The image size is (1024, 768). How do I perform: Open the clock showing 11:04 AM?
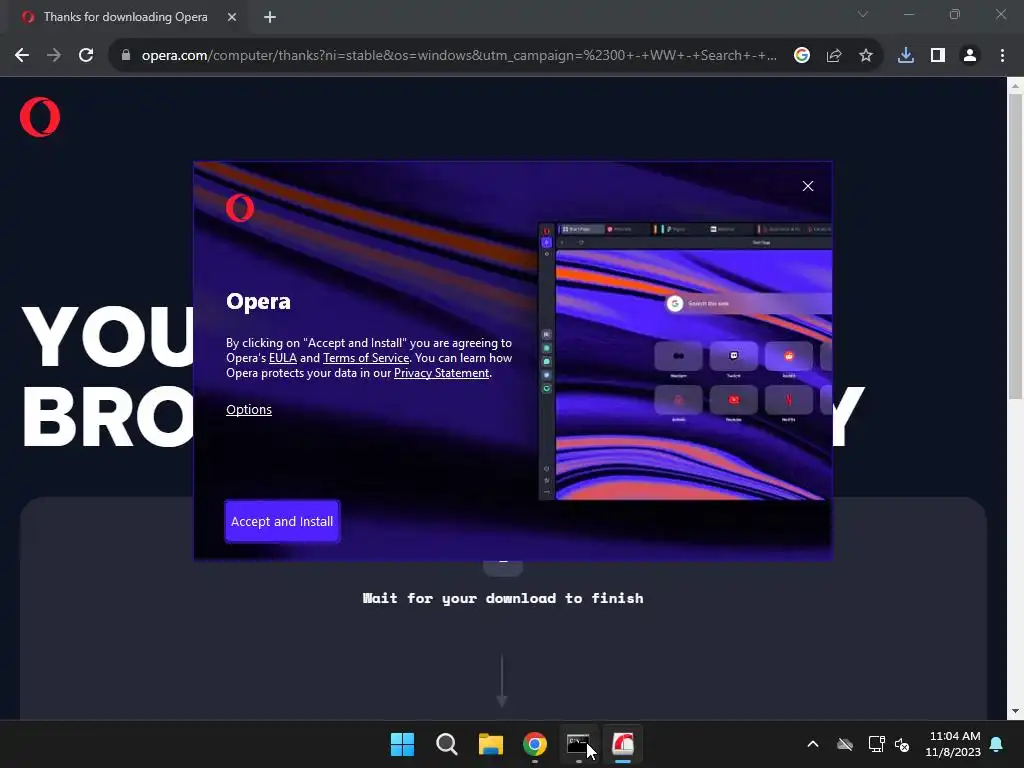coord(953,744)
